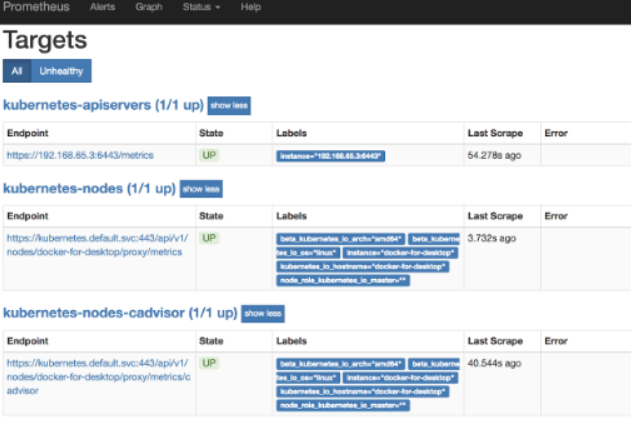The image size is (631, 422).
Task: Select the All targets filter
Action: click(17, 71)
